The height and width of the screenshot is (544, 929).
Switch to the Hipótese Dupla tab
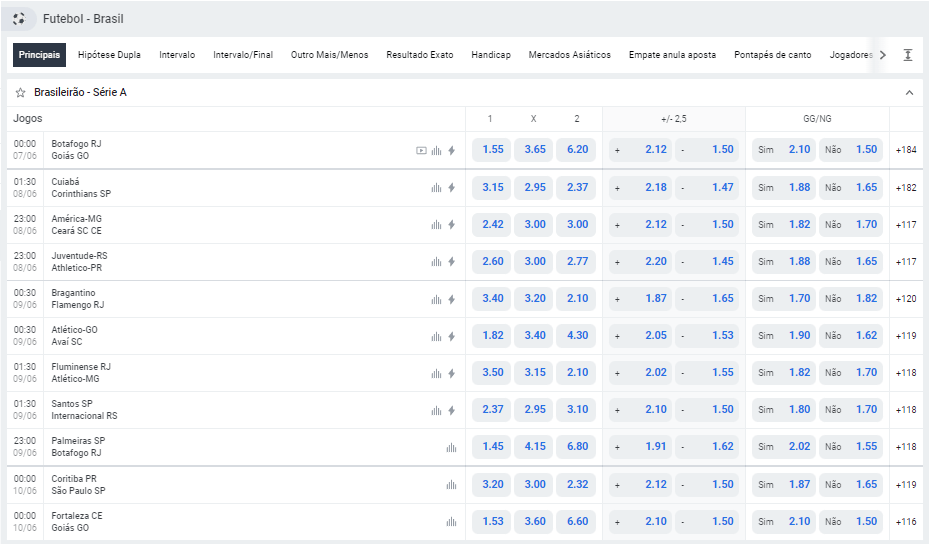(x=109, y=55)
